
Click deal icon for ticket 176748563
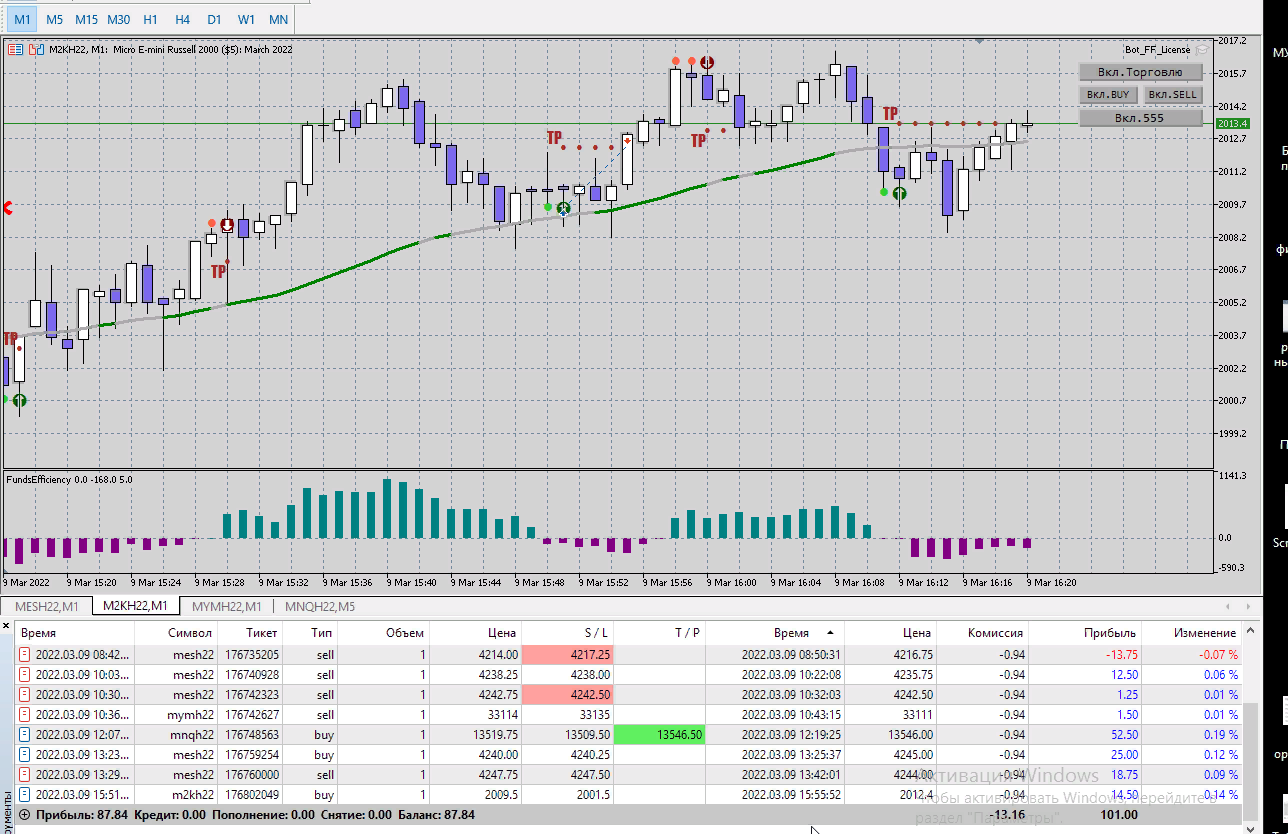[25, 735]
